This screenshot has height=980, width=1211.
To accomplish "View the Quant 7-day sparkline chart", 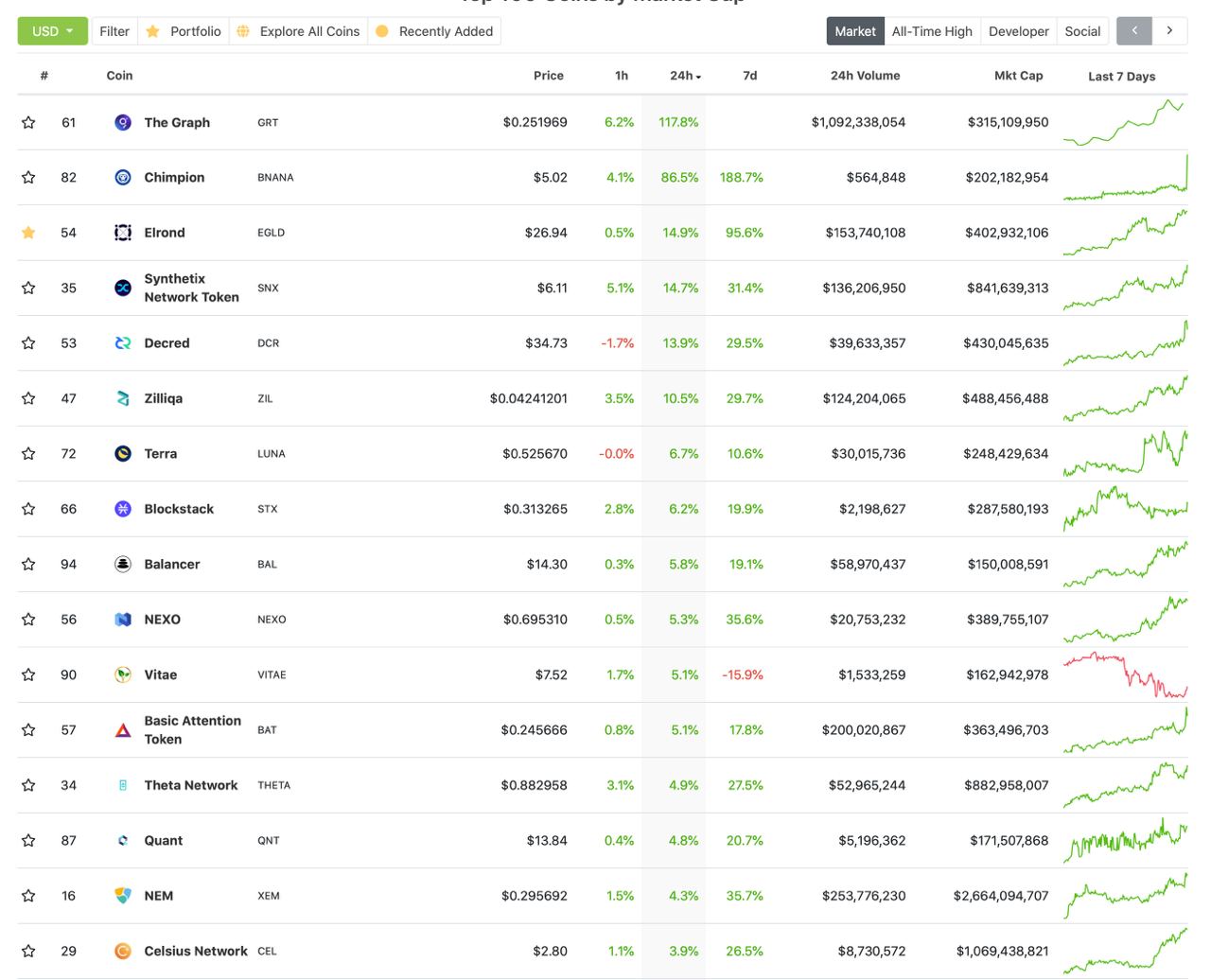I will coord(1125,840).
